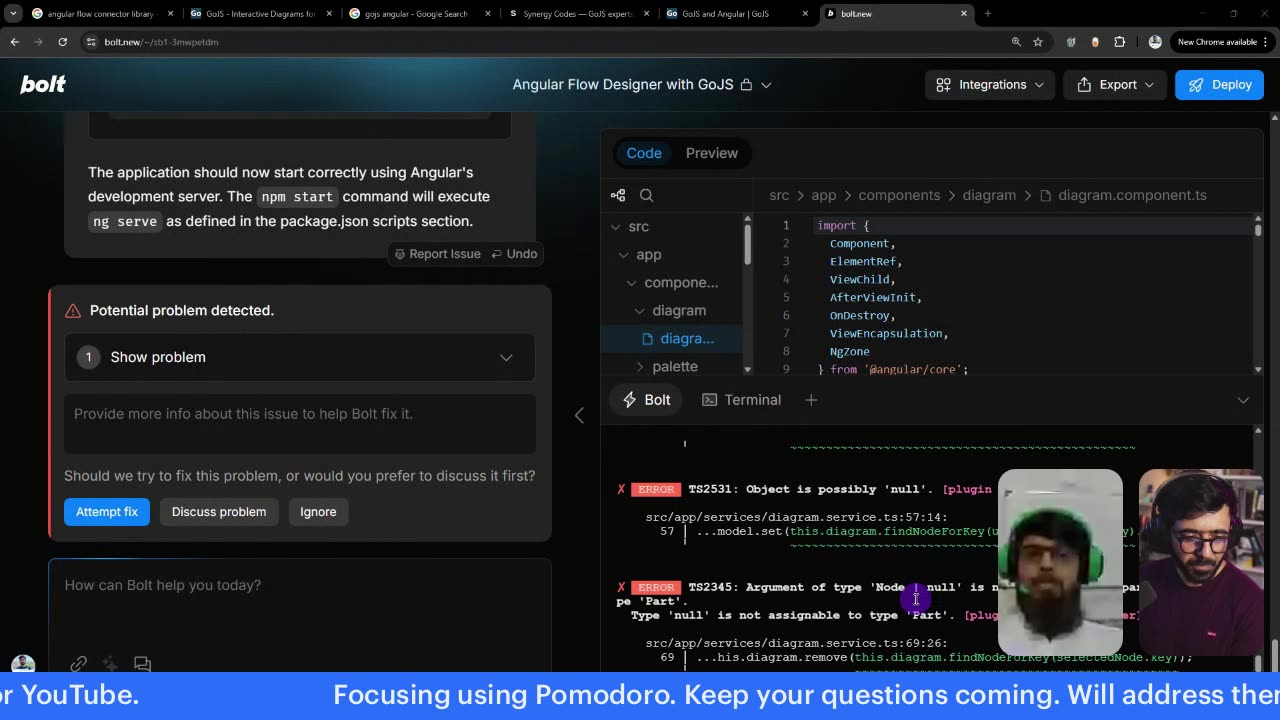Add a new terminal with the plus icon

(811, 400)
